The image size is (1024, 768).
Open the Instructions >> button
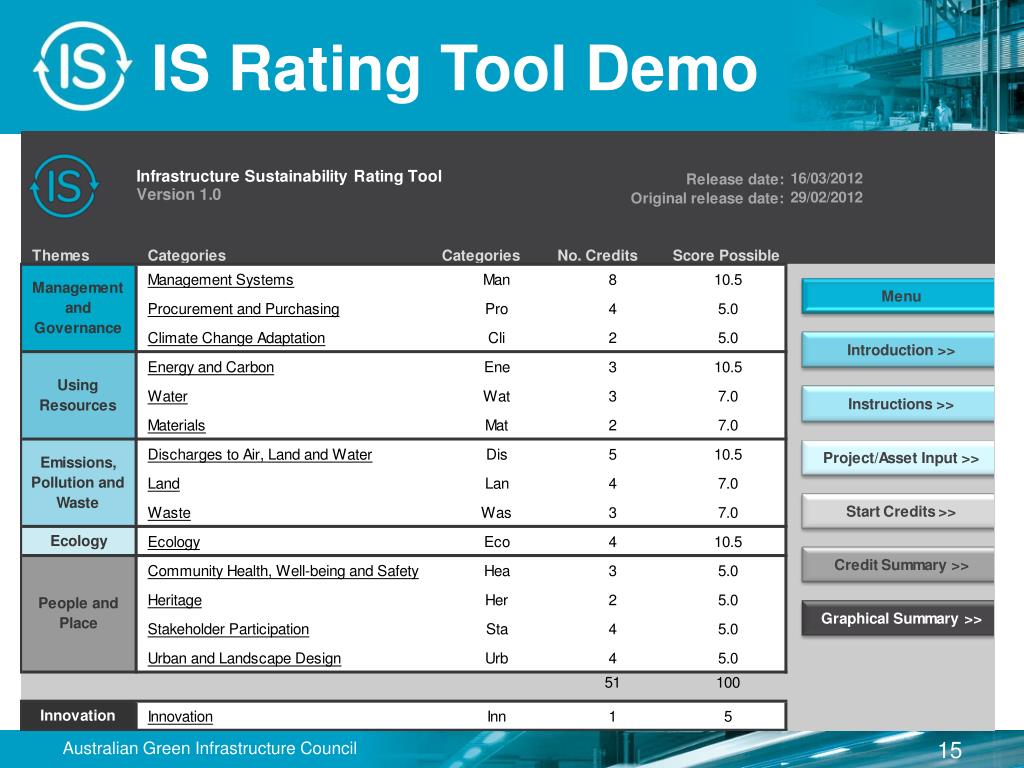pyautogui.click(x=898, y=404)
